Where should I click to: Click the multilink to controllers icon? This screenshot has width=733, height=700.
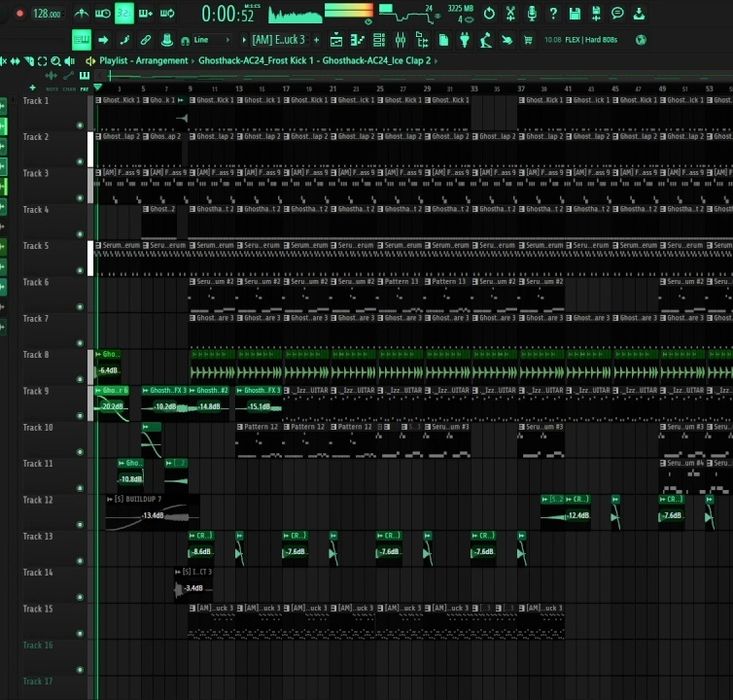click(145, 40)
